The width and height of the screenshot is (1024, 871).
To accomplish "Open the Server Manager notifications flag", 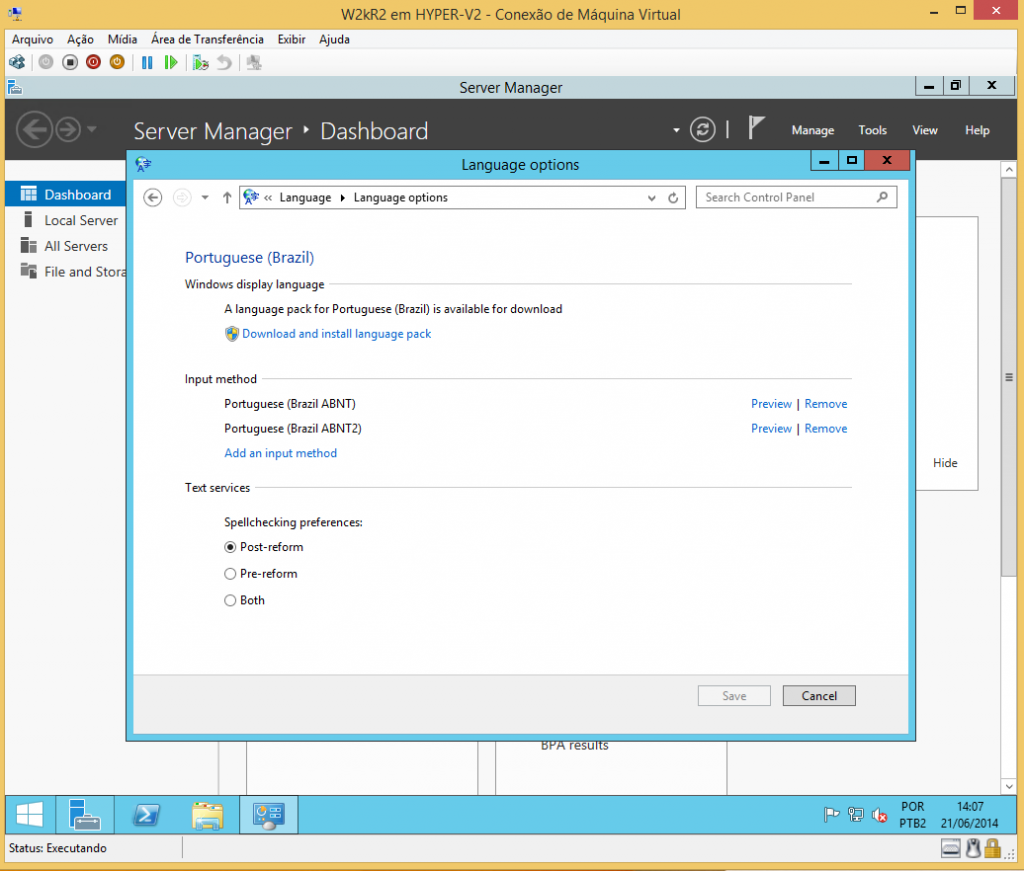I will click(x=757, y=129).
